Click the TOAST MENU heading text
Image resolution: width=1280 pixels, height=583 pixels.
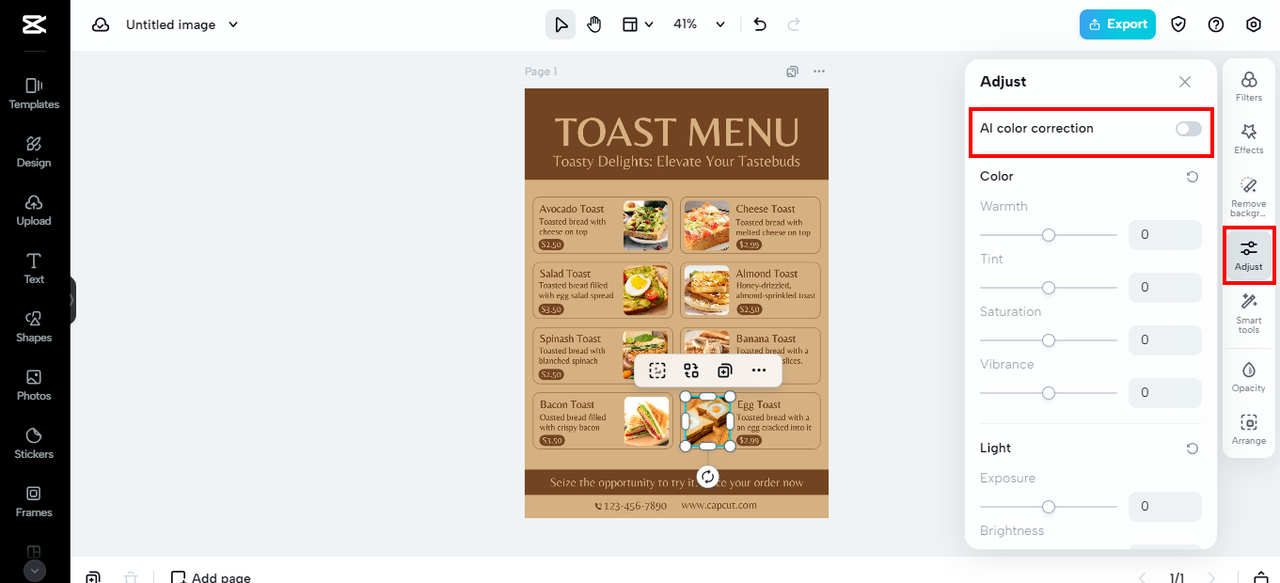(x=677, y=131)
